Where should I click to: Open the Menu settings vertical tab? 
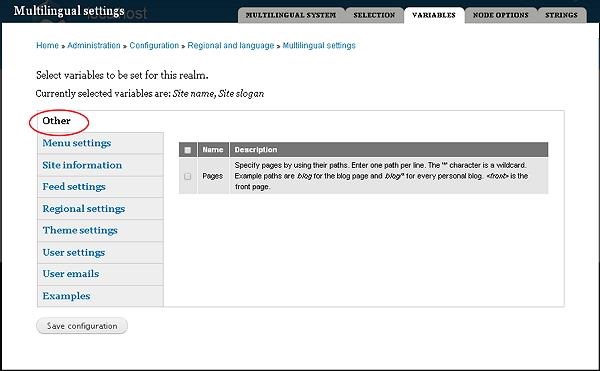tap(100, 143)
